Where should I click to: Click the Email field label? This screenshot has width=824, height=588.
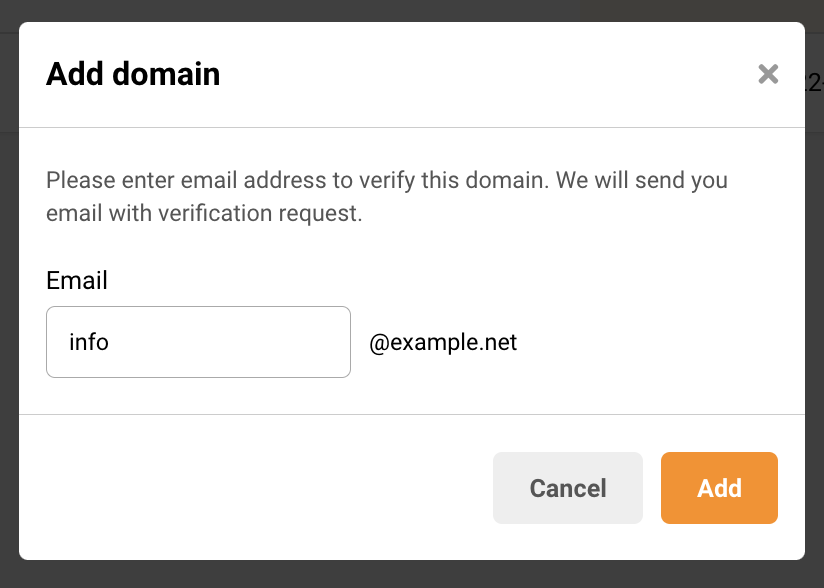(77, 281)
